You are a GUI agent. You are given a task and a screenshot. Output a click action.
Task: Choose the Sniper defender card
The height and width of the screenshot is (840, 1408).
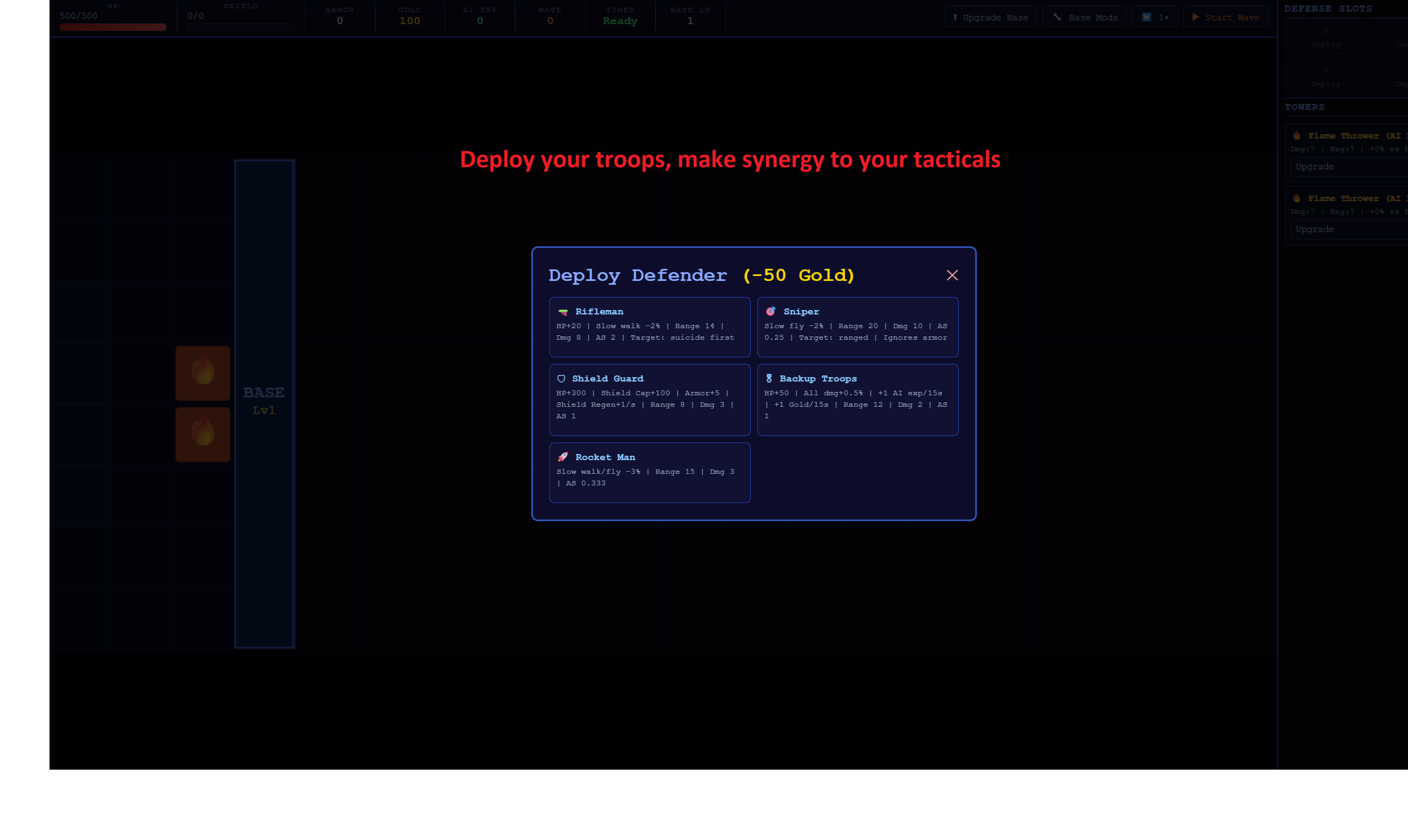coord(857,327)
